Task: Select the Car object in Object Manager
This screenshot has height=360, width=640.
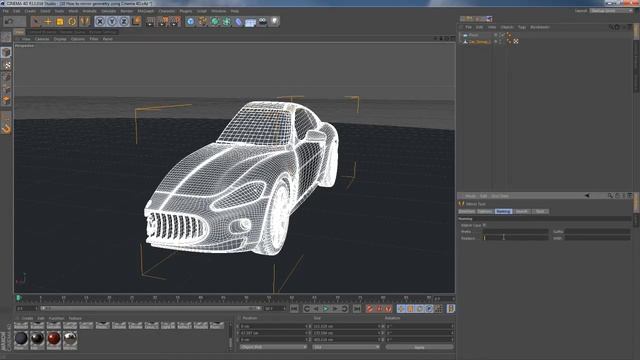Action: (x=479, y=42)
